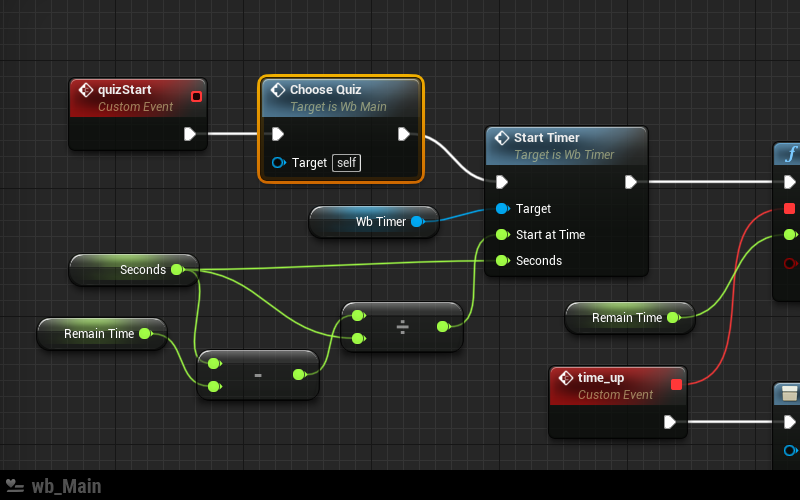Click the quizStart event node icon

pyautogui.click(x=86, y=90)
